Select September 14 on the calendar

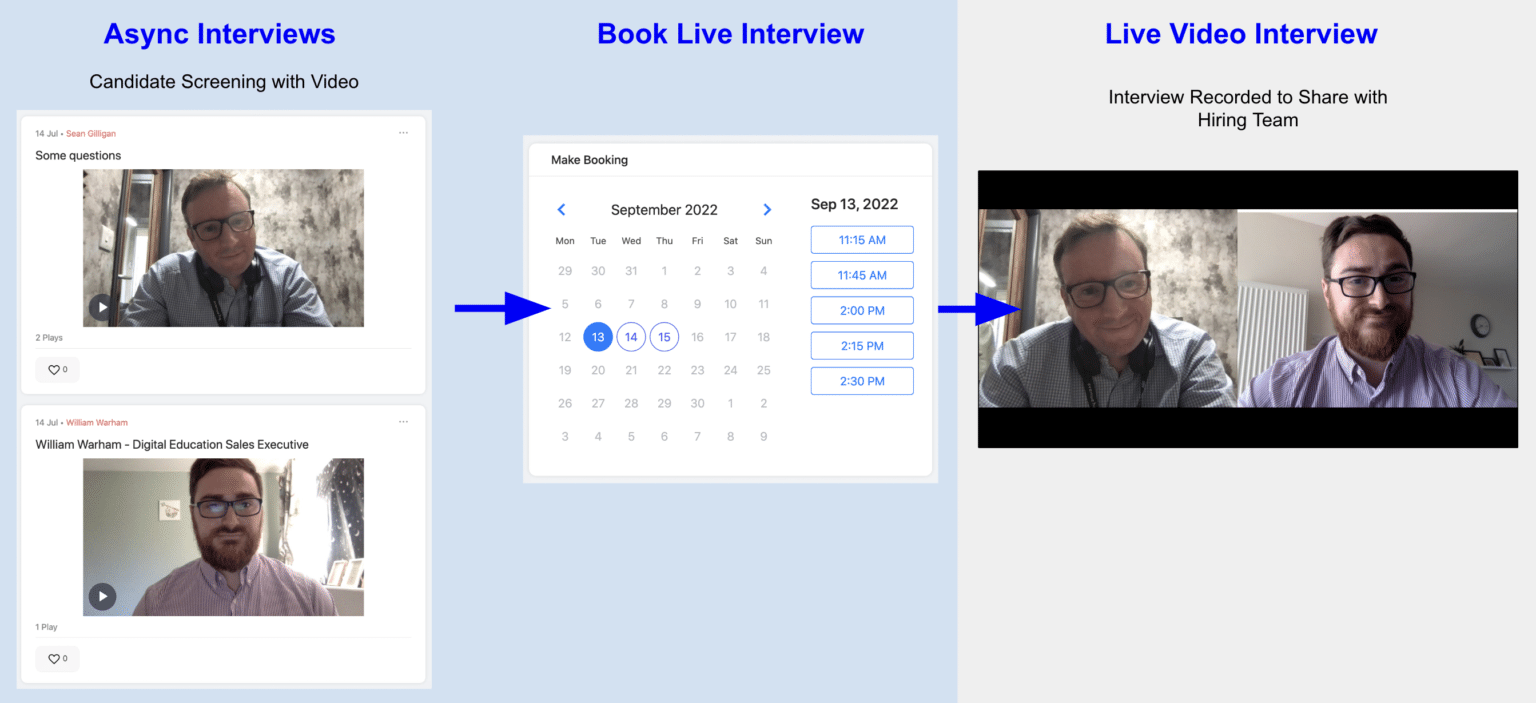(x=631, y=337)
